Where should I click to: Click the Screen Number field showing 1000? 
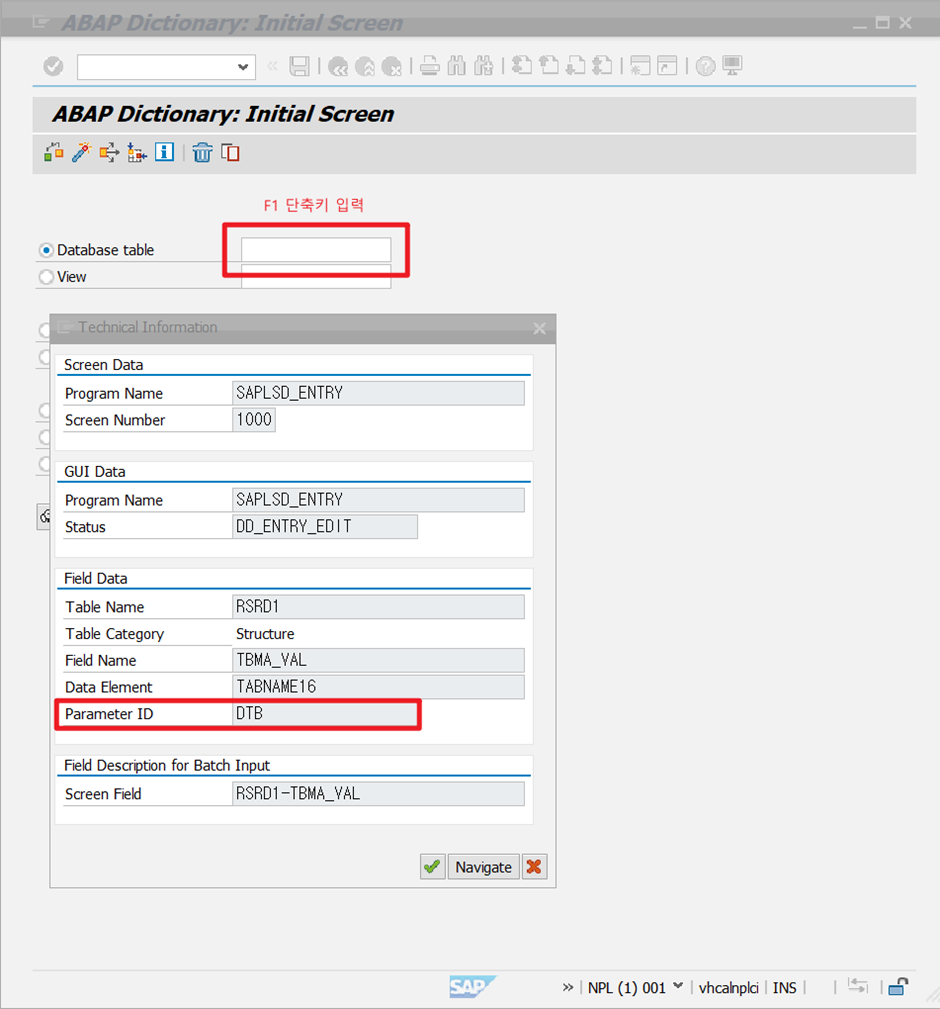pos(253,420)
